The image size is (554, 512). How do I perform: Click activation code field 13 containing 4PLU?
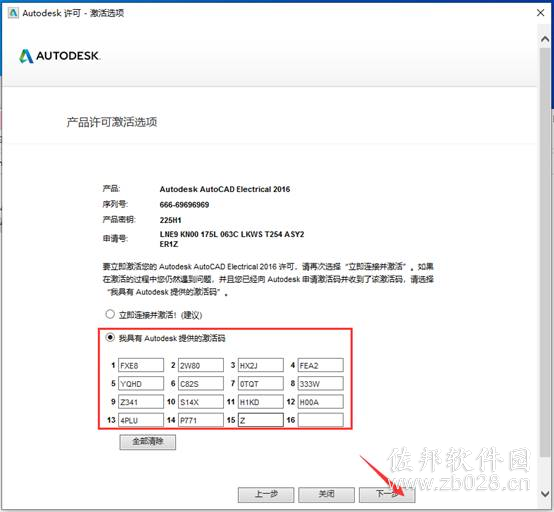pyautogui.click(x=141, y=420)
